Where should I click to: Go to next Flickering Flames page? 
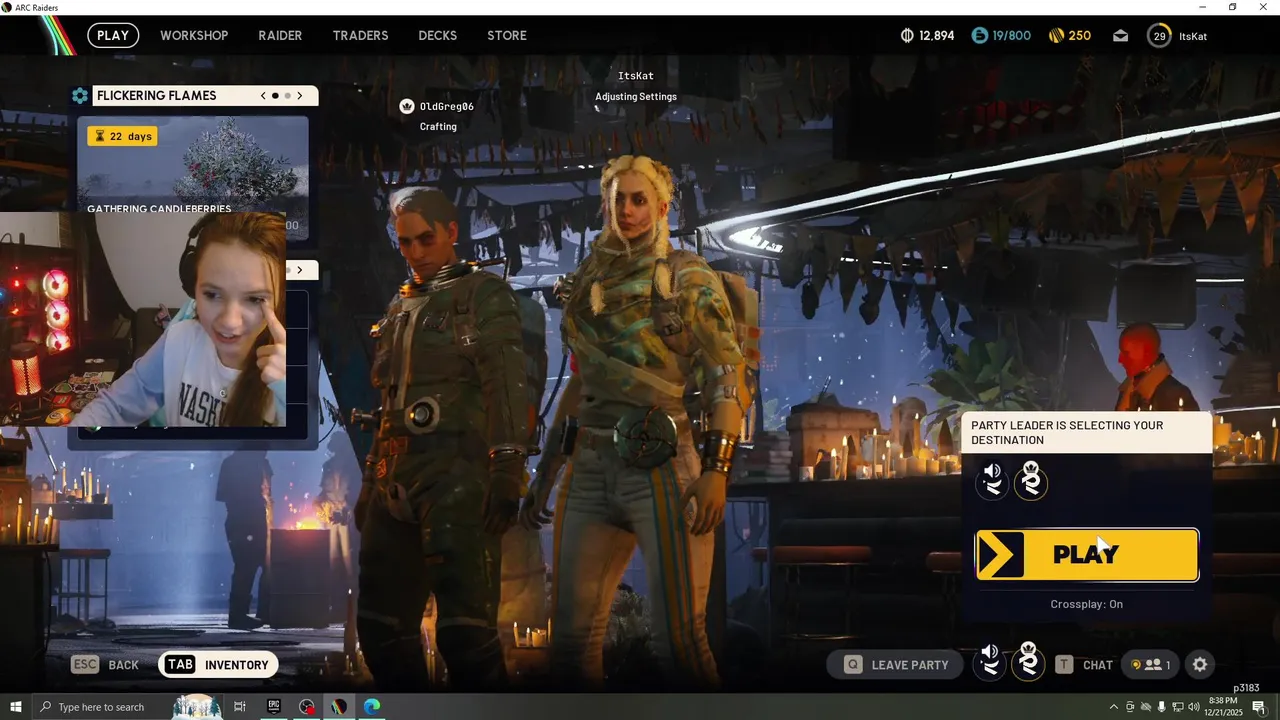[x=299, y=96]
